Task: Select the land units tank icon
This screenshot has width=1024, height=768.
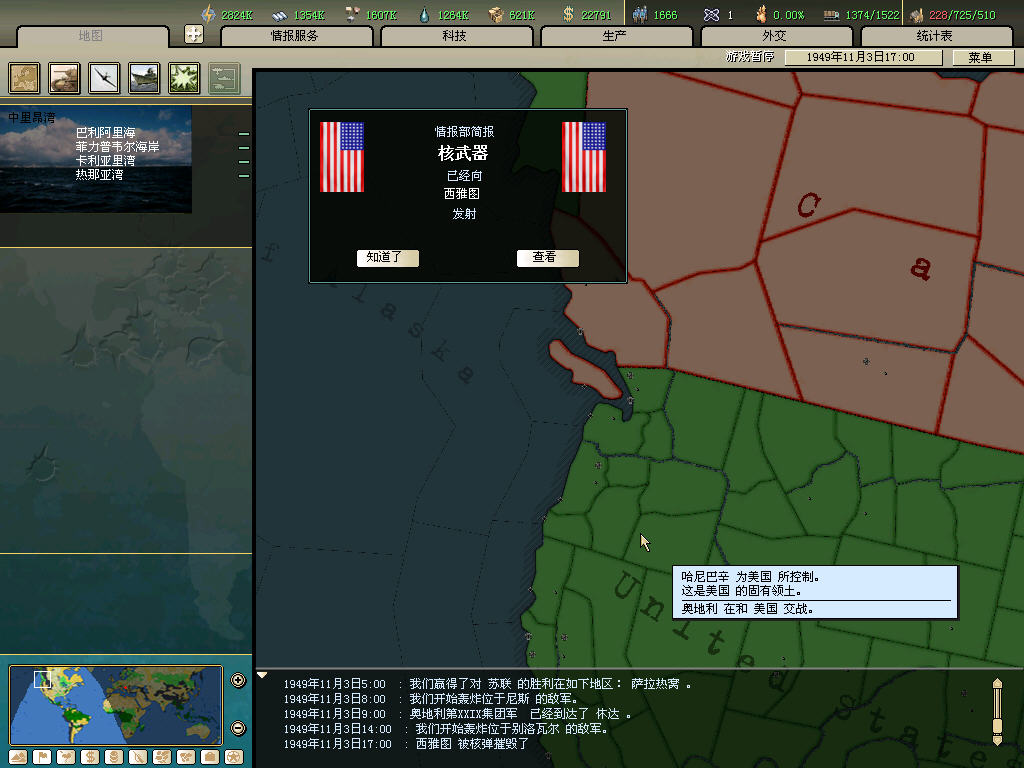Action: coord(64,78)
